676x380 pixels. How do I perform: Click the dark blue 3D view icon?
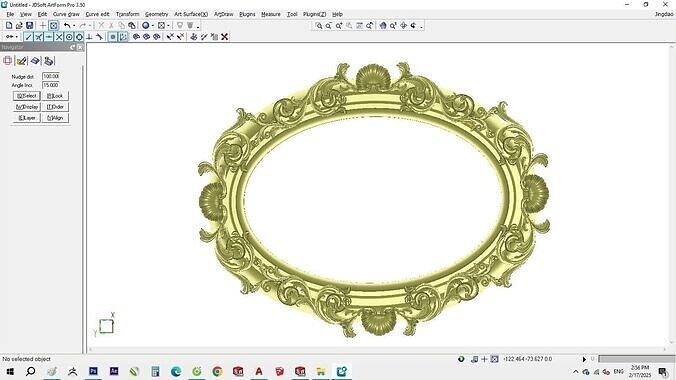click(x=383, y=26)
